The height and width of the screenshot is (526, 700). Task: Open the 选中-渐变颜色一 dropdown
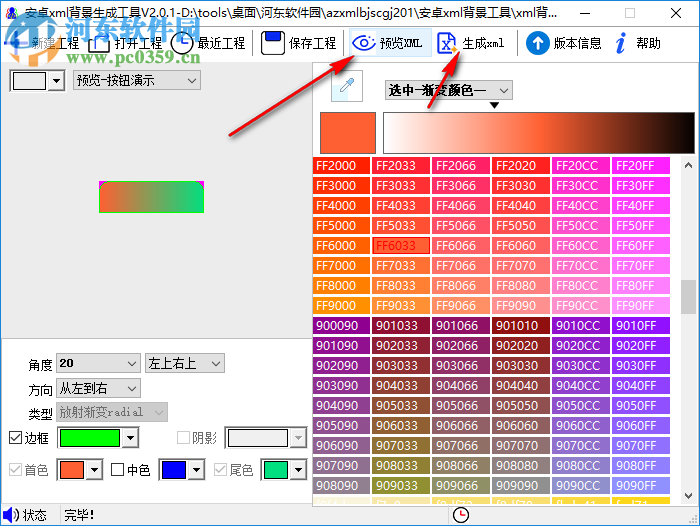pyautogui.click(x=449, y=90)
